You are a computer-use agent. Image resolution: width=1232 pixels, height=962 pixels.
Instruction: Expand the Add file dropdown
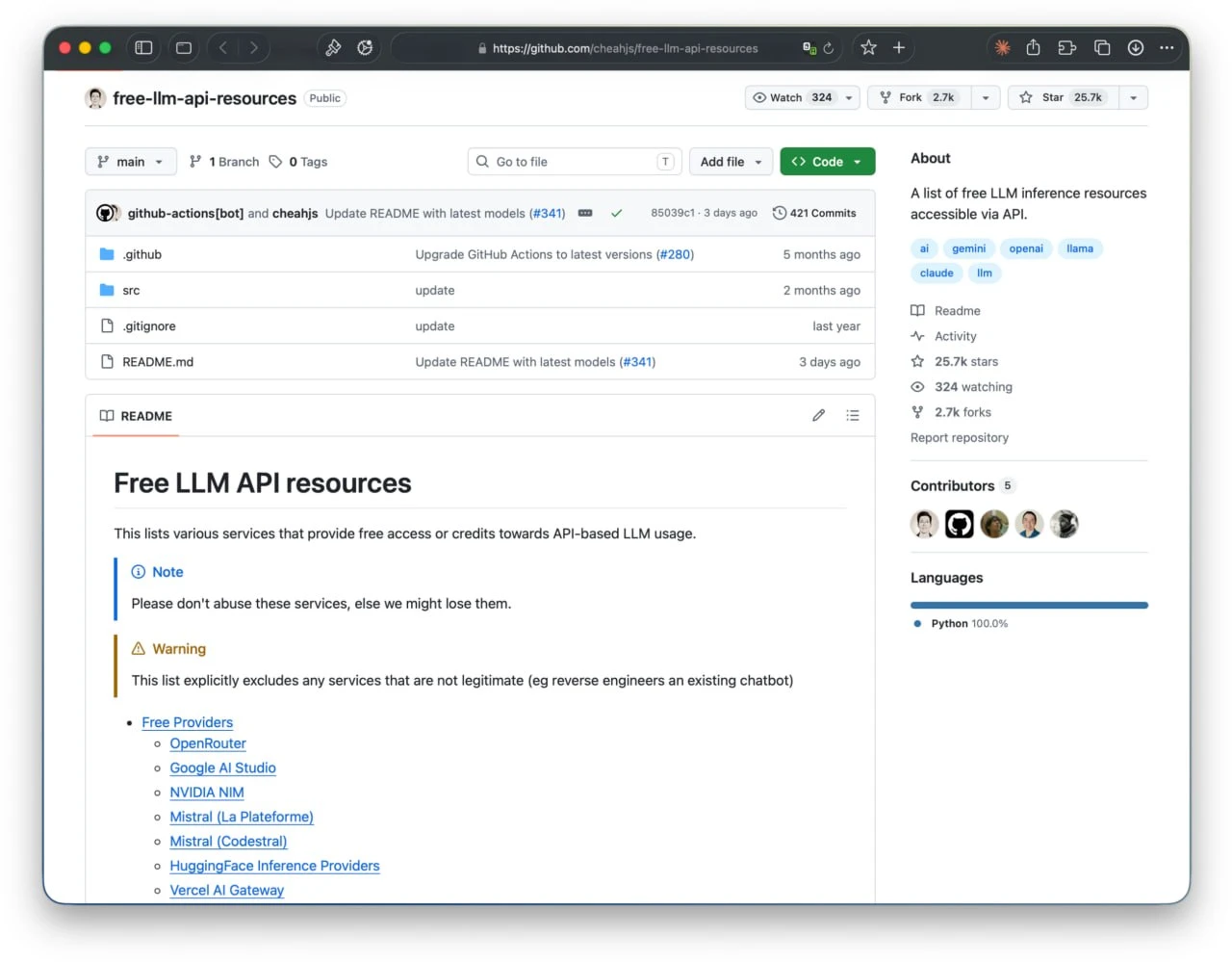pos(731,162)
